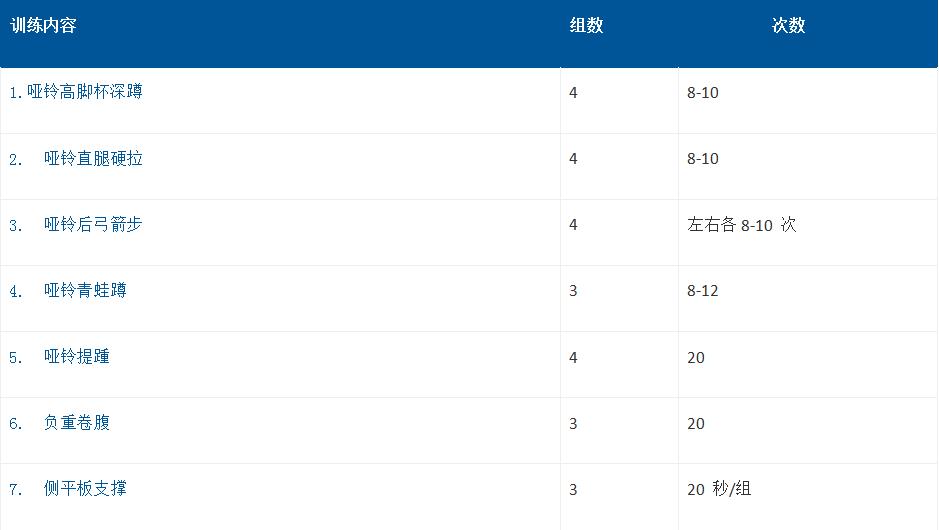
Task: Select the sets count for 侧平板支撑
Action: click(573, 489)
